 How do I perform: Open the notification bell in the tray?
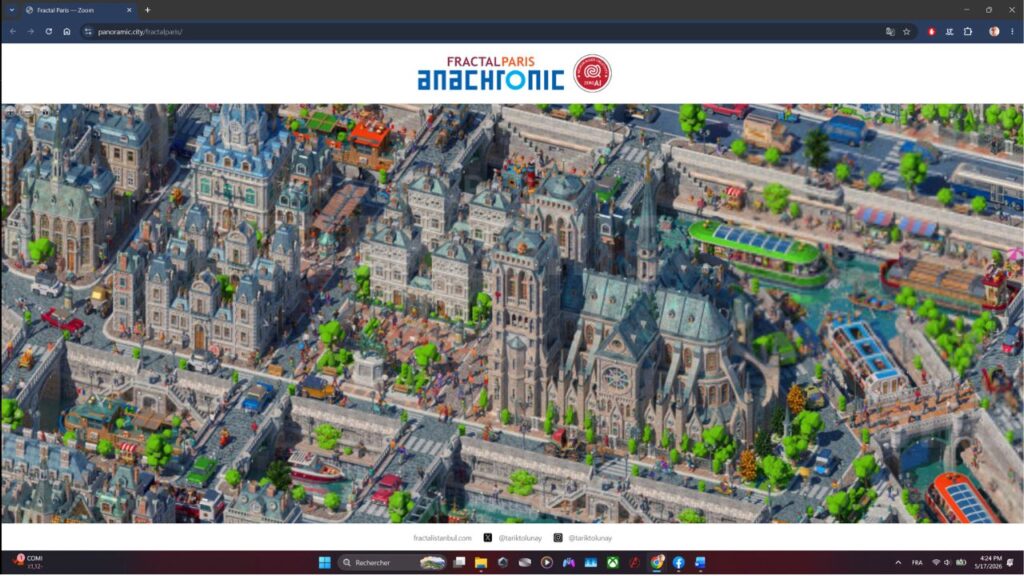click(x=1011, y=562)
